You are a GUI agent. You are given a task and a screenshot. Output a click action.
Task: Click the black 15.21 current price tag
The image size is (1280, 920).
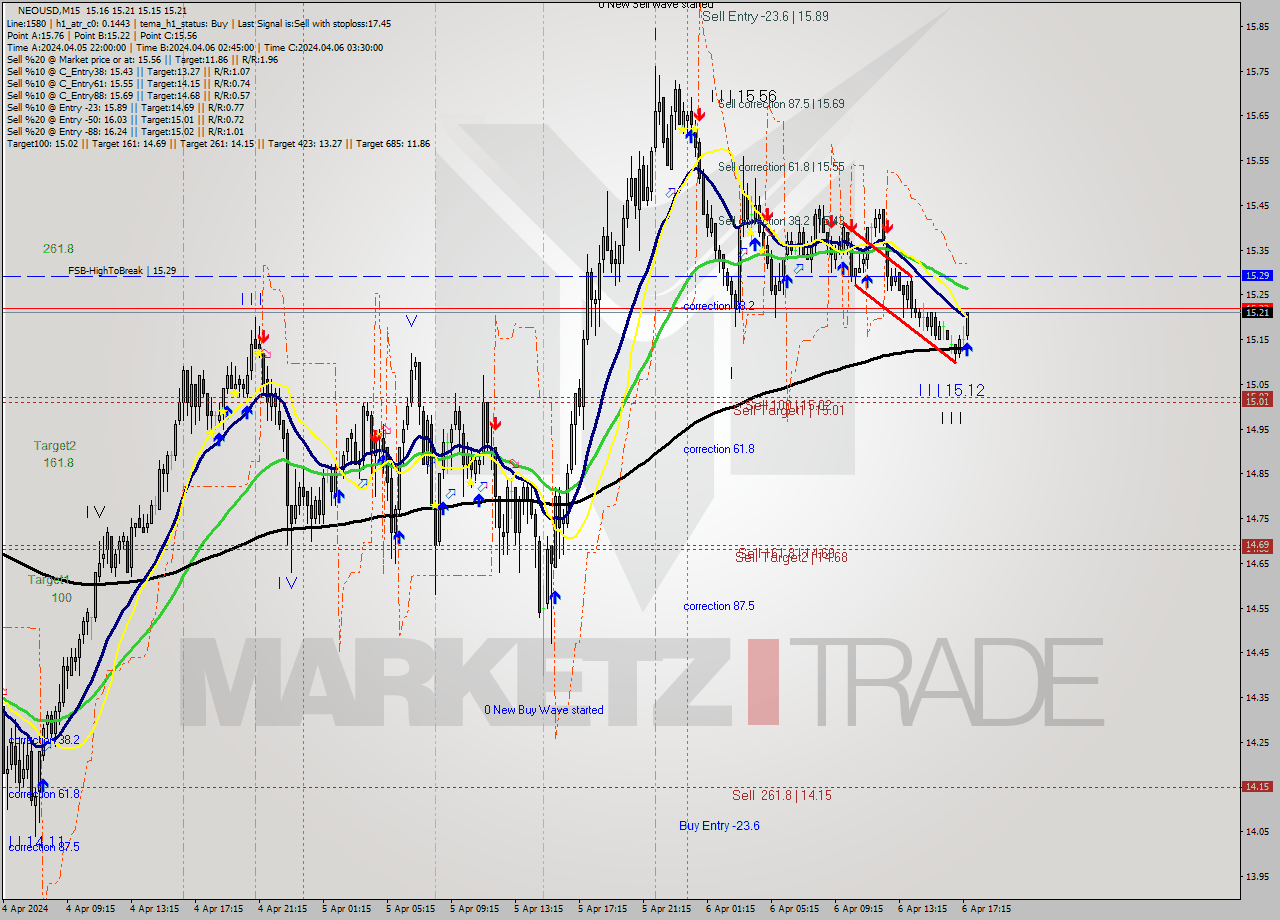pyautogui.click(x=1256, y=313)
